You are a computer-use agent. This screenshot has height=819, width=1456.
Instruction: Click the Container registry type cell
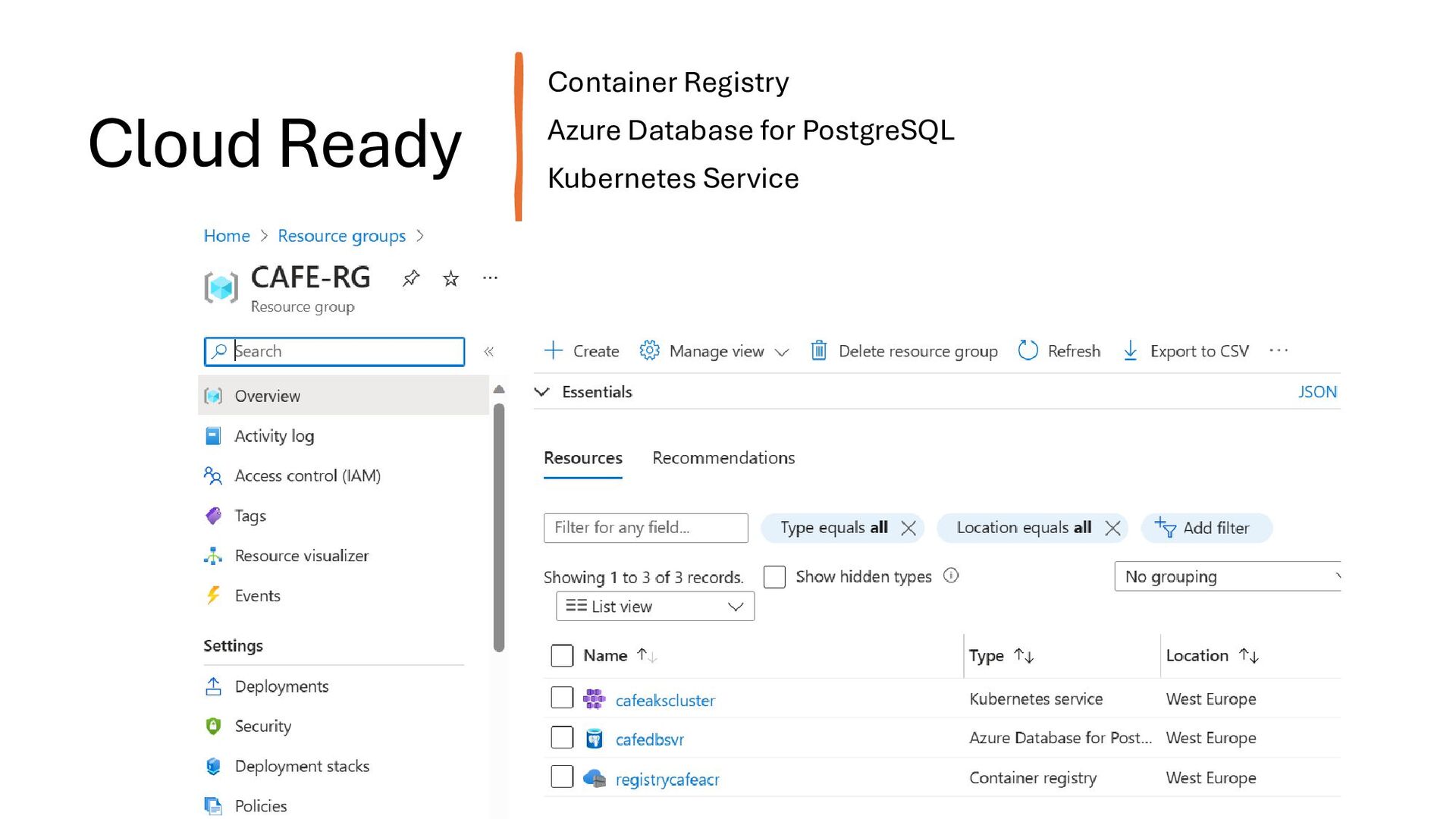(1033, 778)
